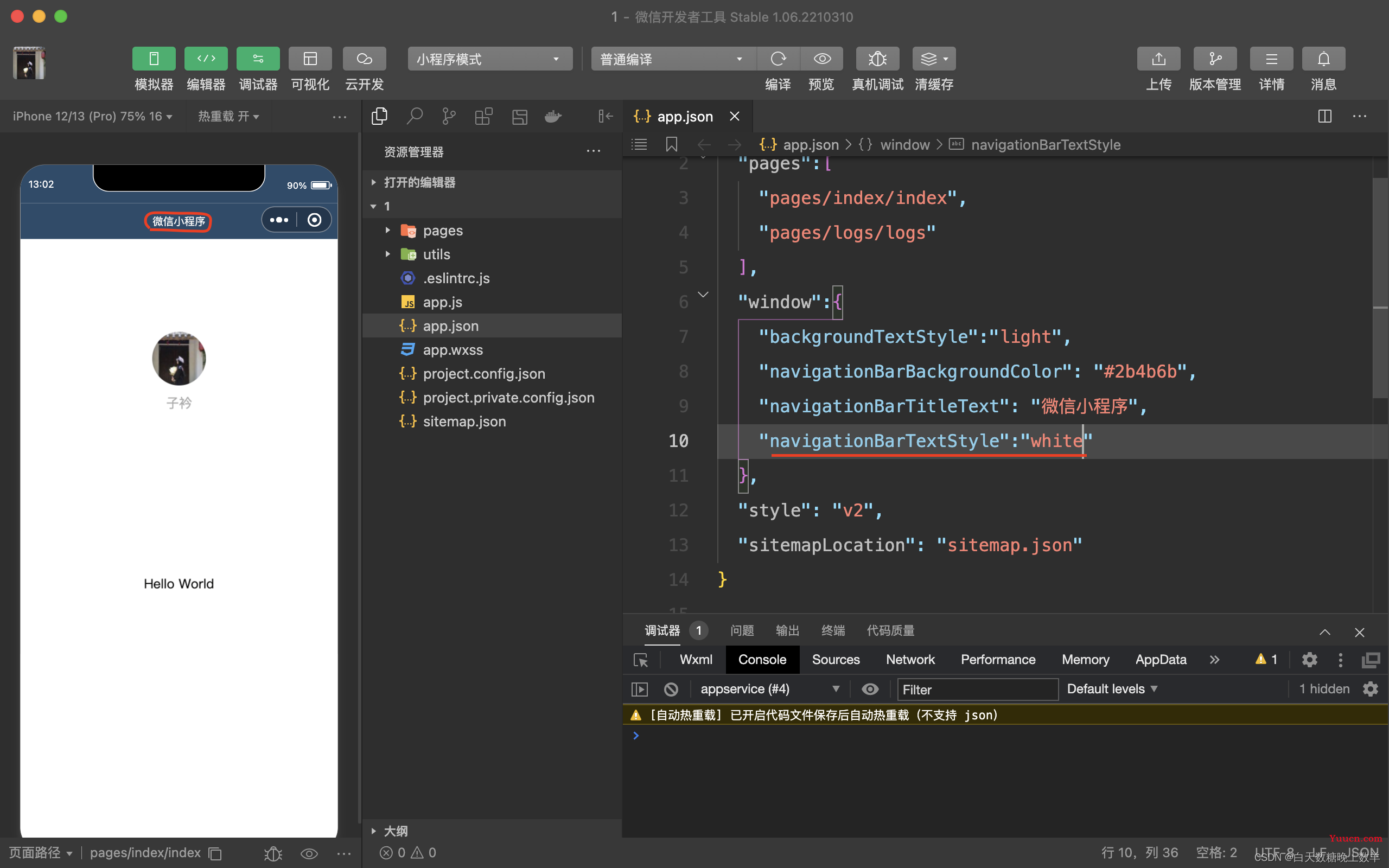
Task: Open the project details (详情) panel
Action: click(1271, 59)
